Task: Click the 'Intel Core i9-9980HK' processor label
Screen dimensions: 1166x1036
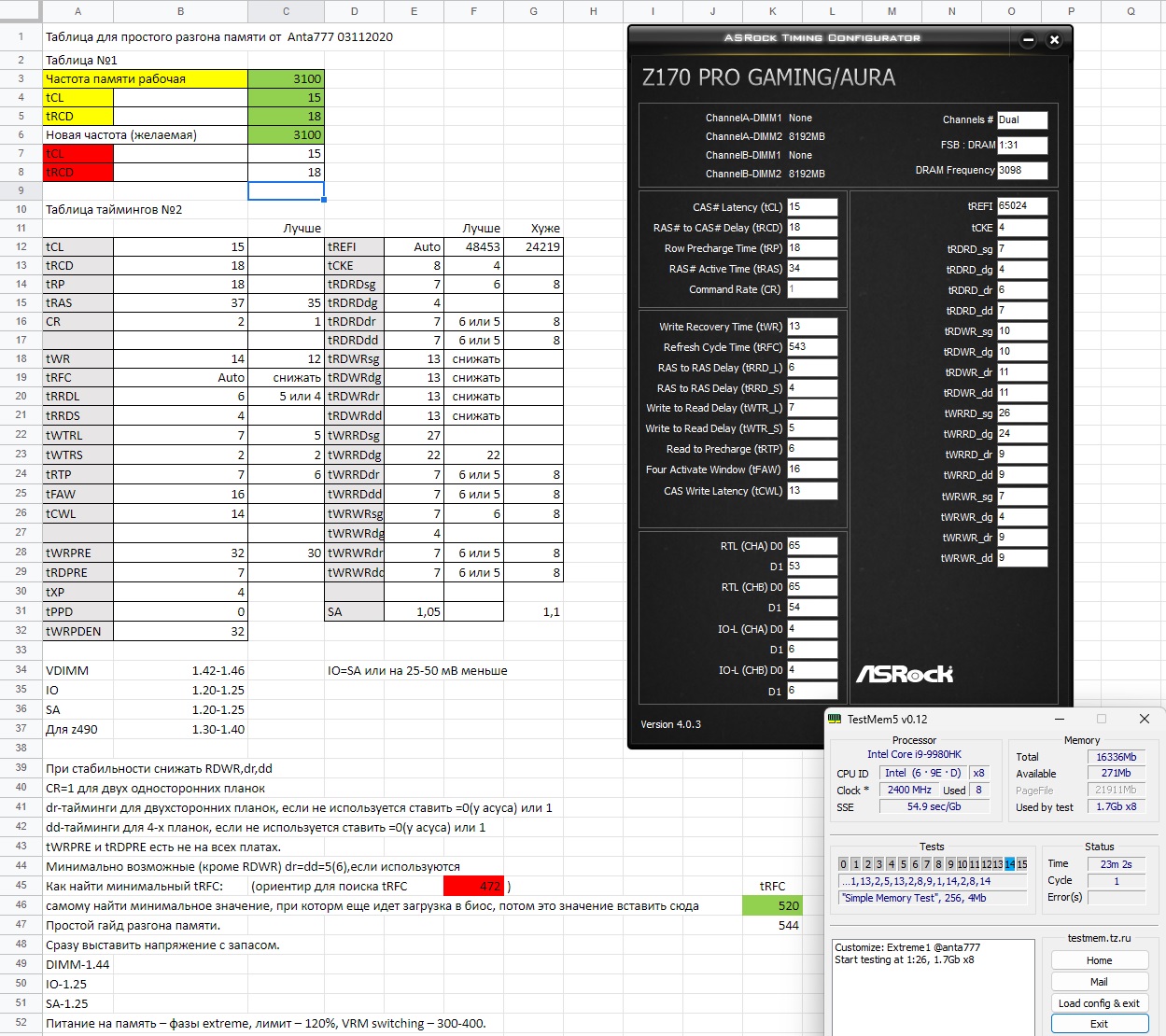Action: click(x=914, y=754)
